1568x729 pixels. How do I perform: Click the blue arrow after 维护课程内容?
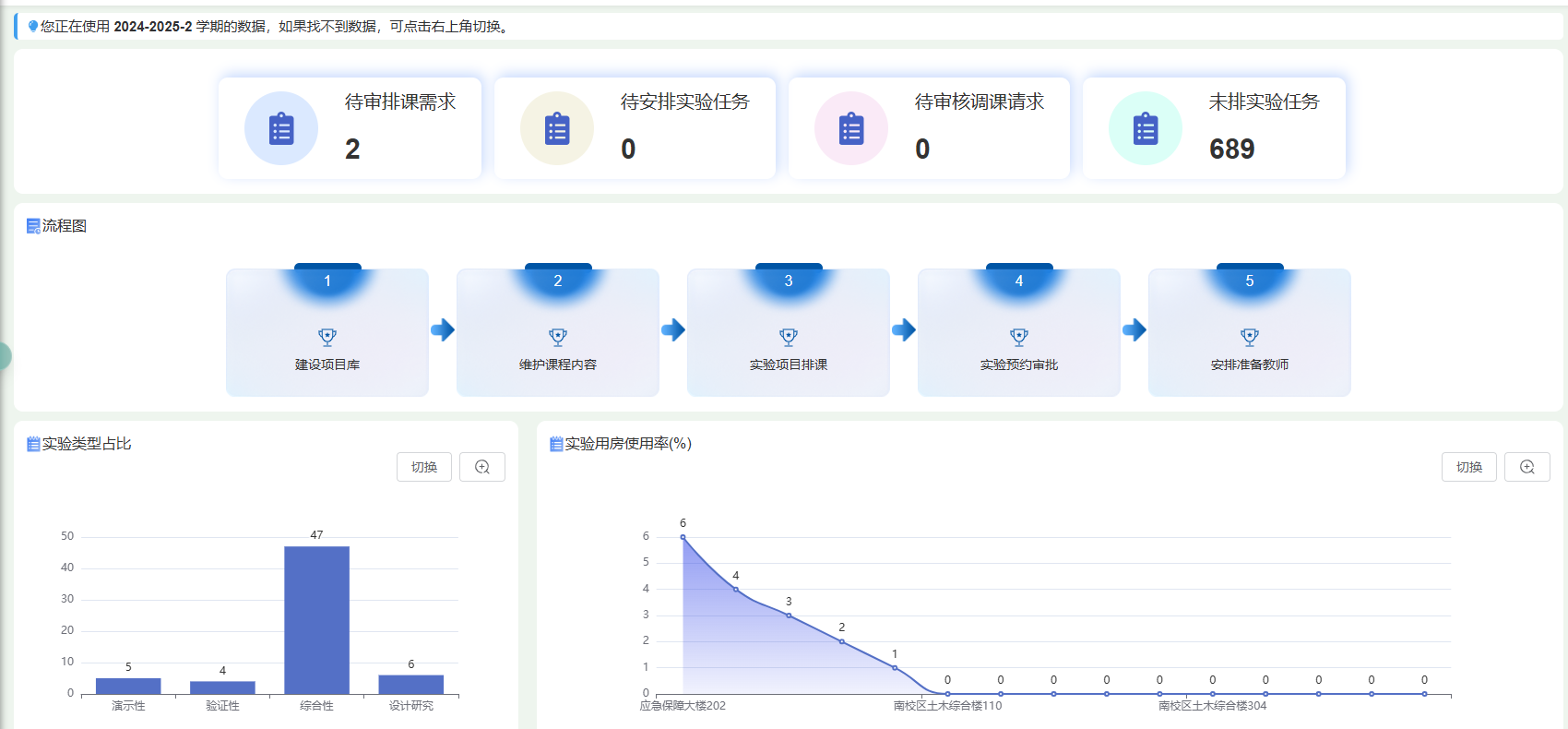click(x=673, y=329)
